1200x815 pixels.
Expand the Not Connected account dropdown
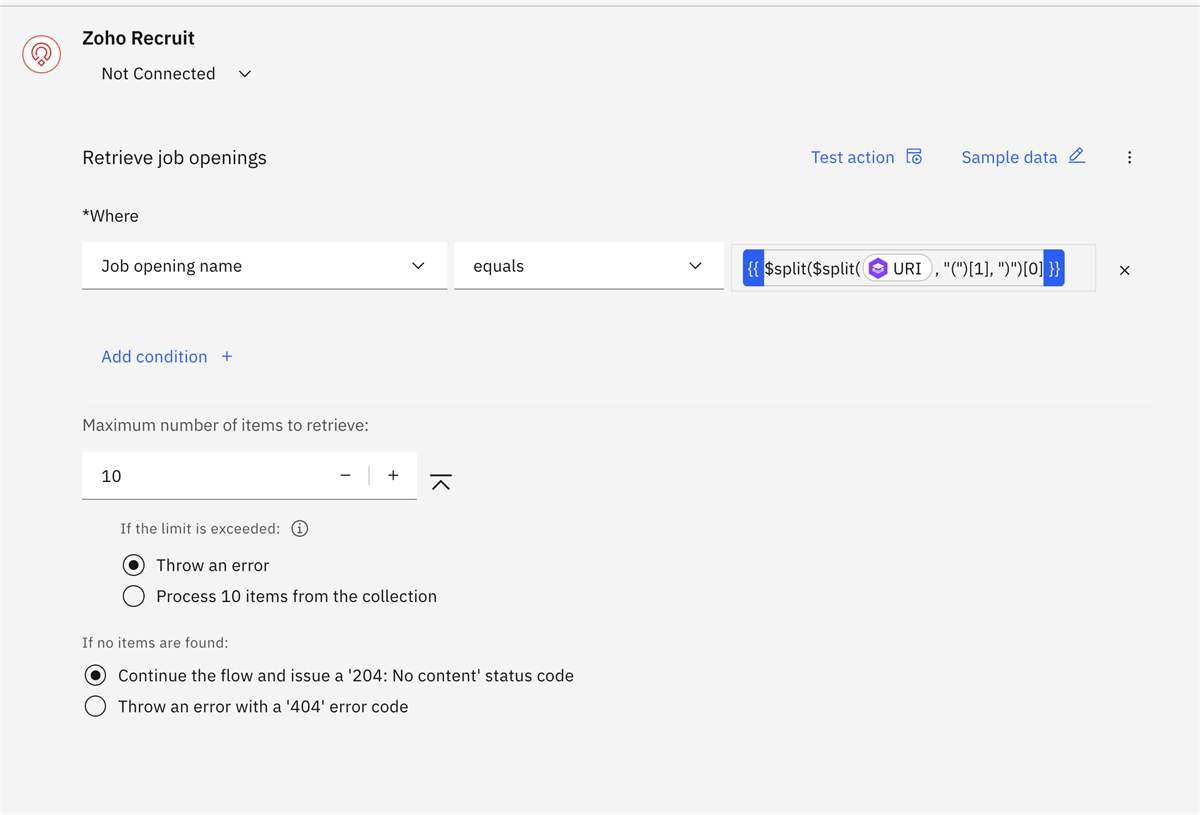click(x=176, y=74)
